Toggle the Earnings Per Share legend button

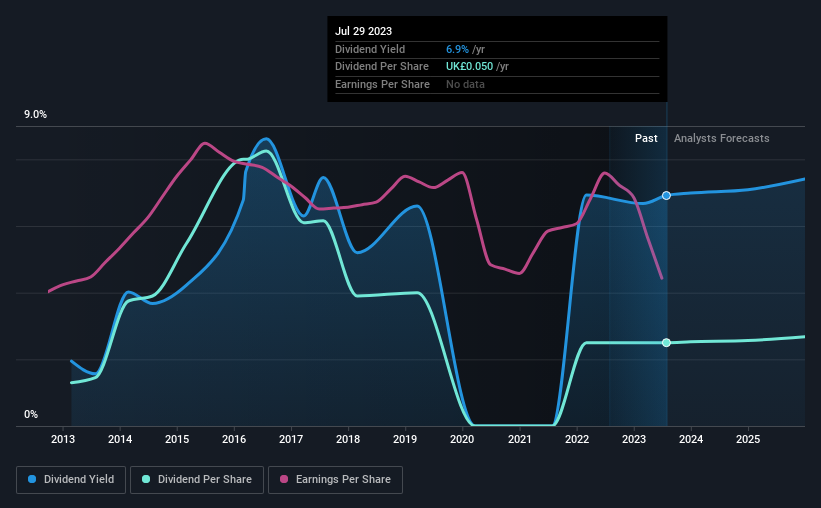click(x=335, y=480)
